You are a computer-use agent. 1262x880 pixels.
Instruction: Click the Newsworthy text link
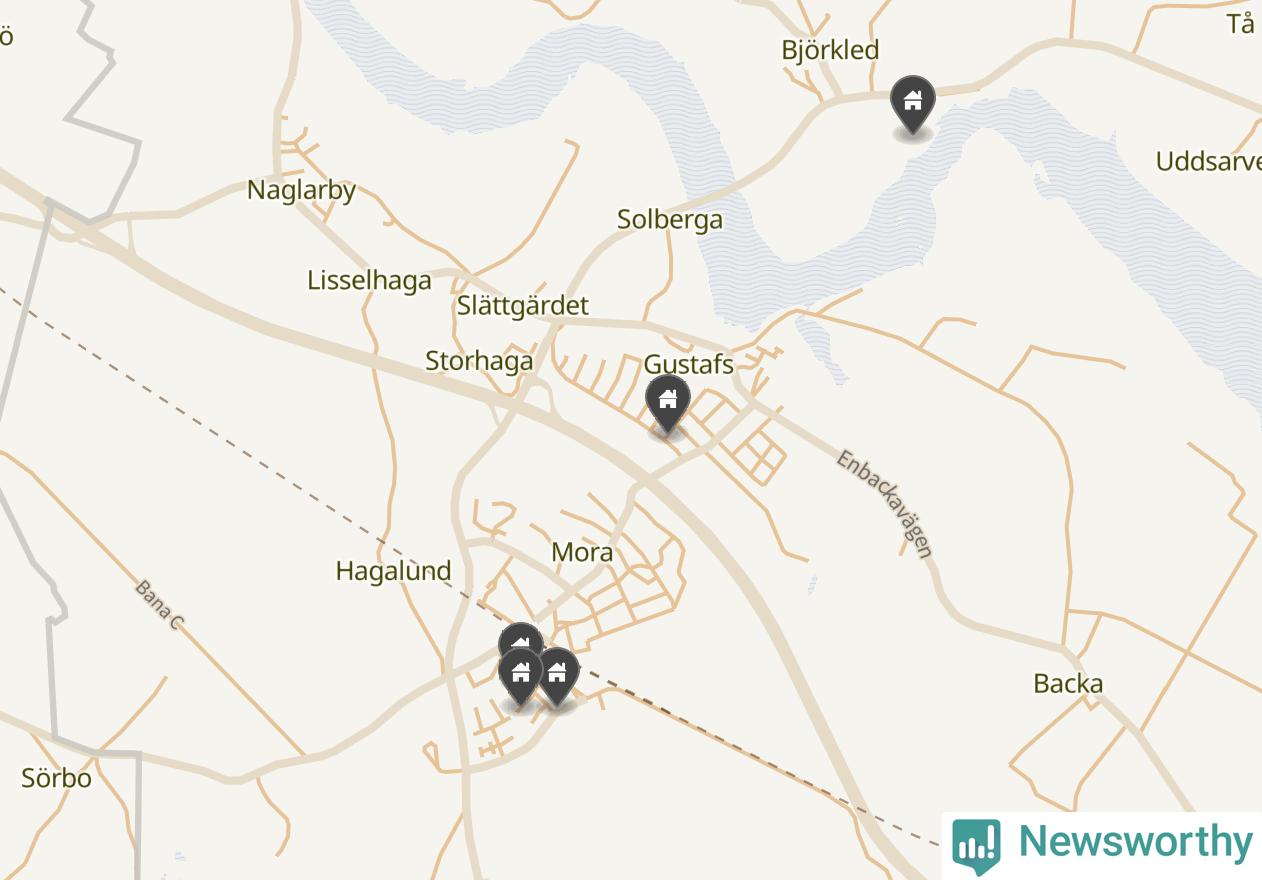pyautogui.click(x=1135, y=842)
